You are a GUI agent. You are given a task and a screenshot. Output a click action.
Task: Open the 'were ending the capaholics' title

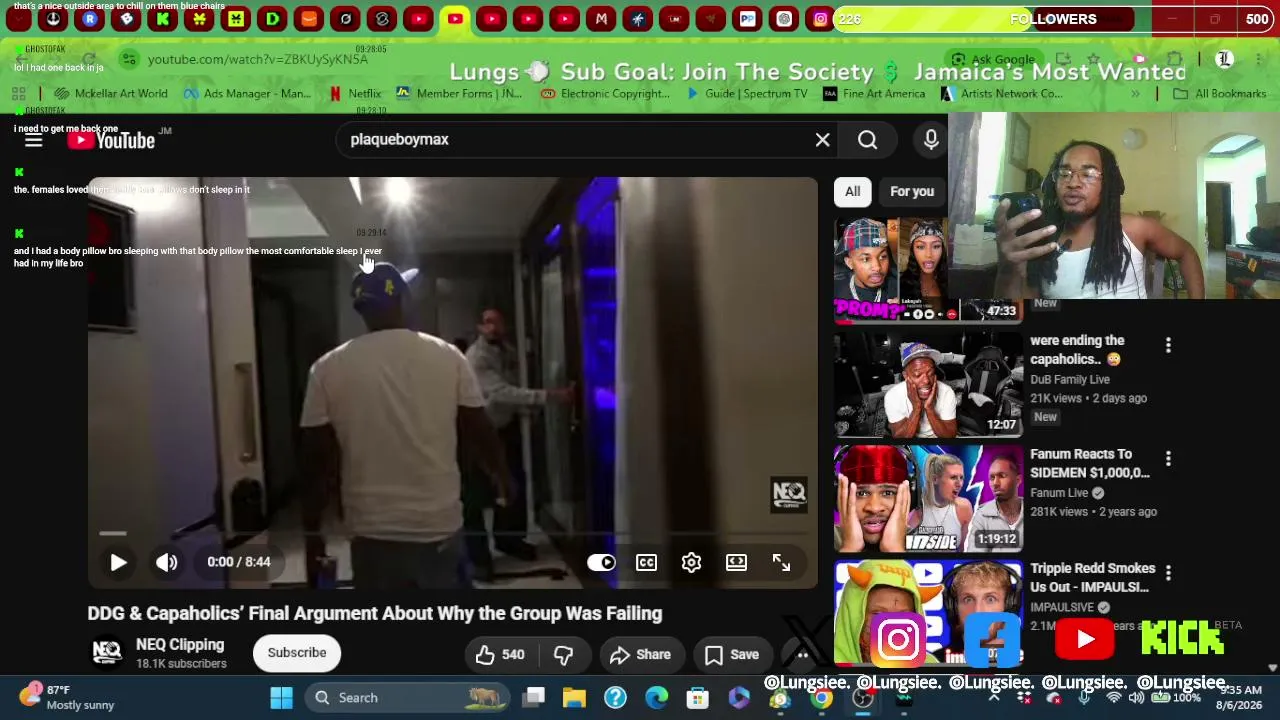(x=1076, y=350)
